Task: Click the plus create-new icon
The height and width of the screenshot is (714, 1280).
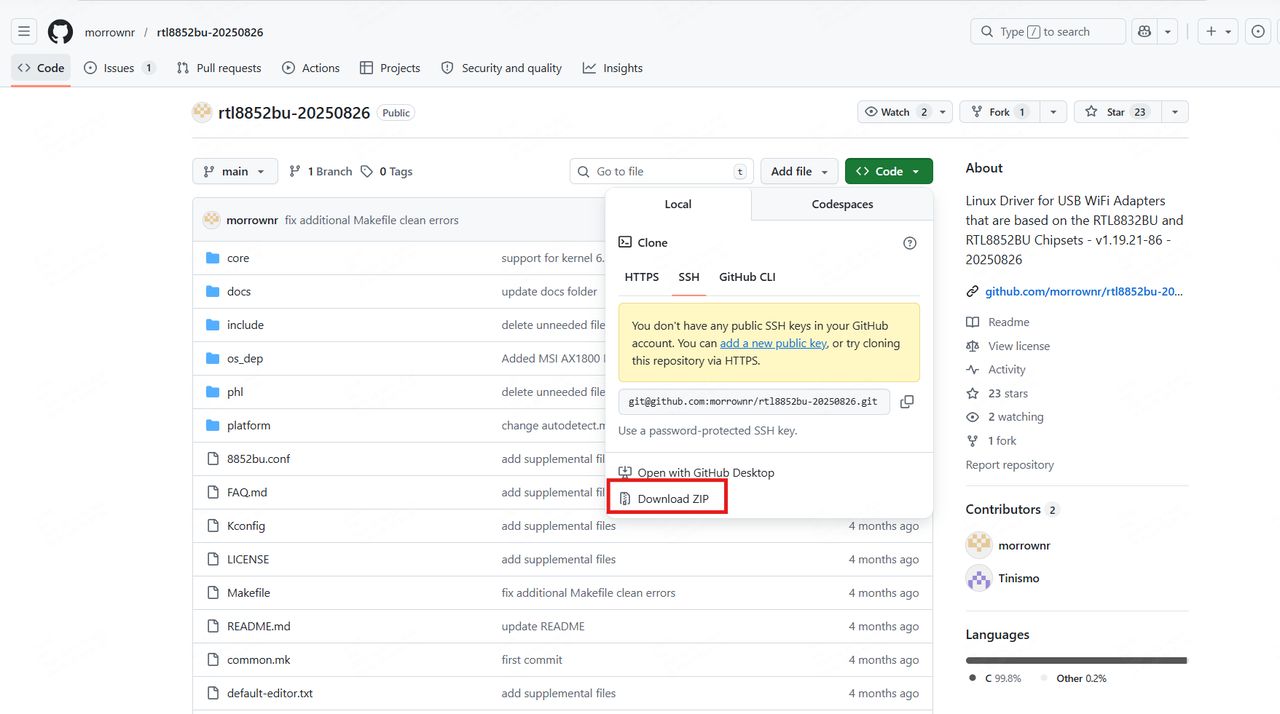Action: 1211,32
